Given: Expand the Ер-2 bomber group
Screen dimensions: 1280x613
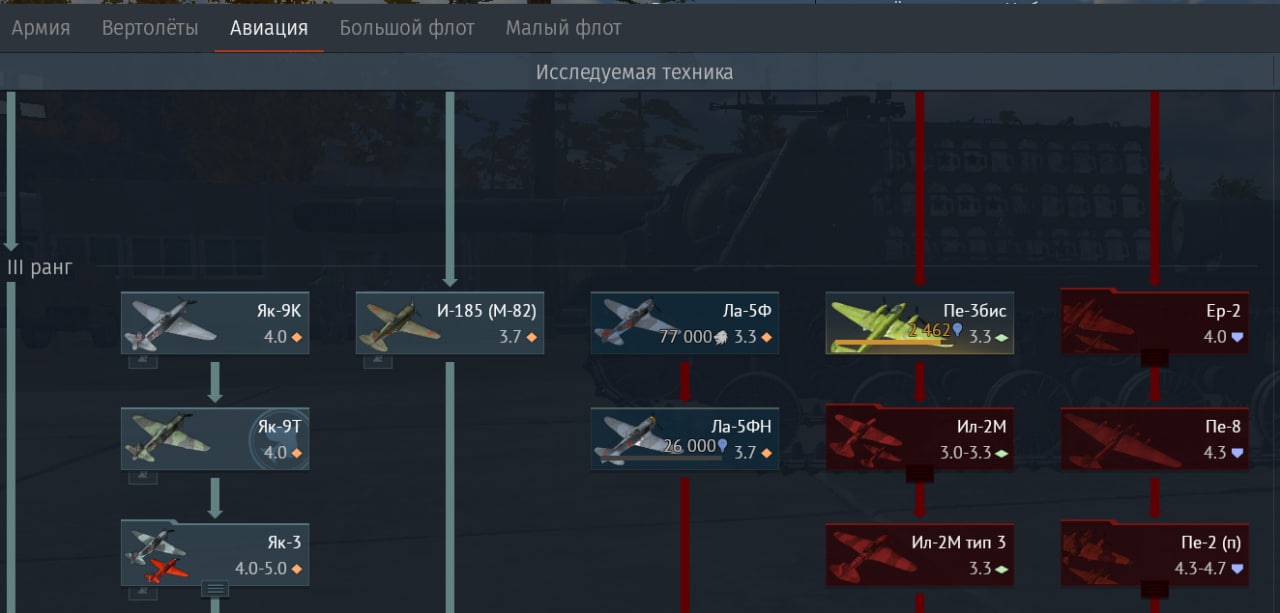Looking at the screenshot, I should 1155,357.
